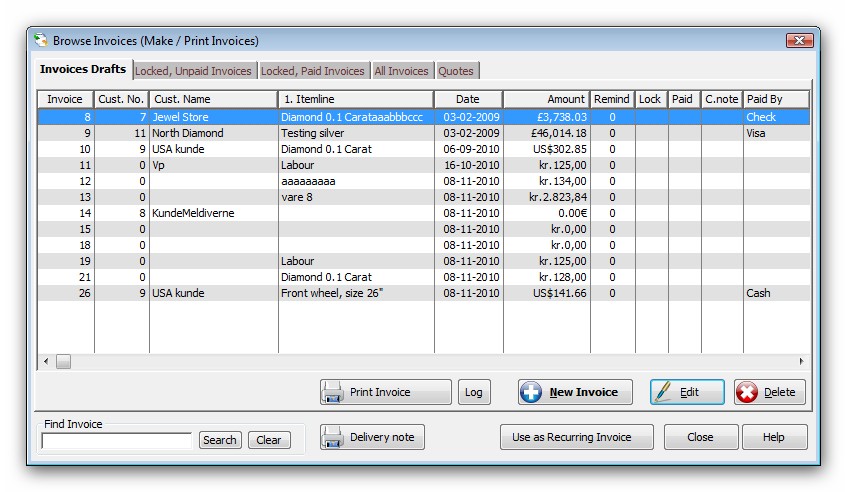847x492 pixels.
Task: Sort by Cust. Name column header
Action: [x=213, y=99]
